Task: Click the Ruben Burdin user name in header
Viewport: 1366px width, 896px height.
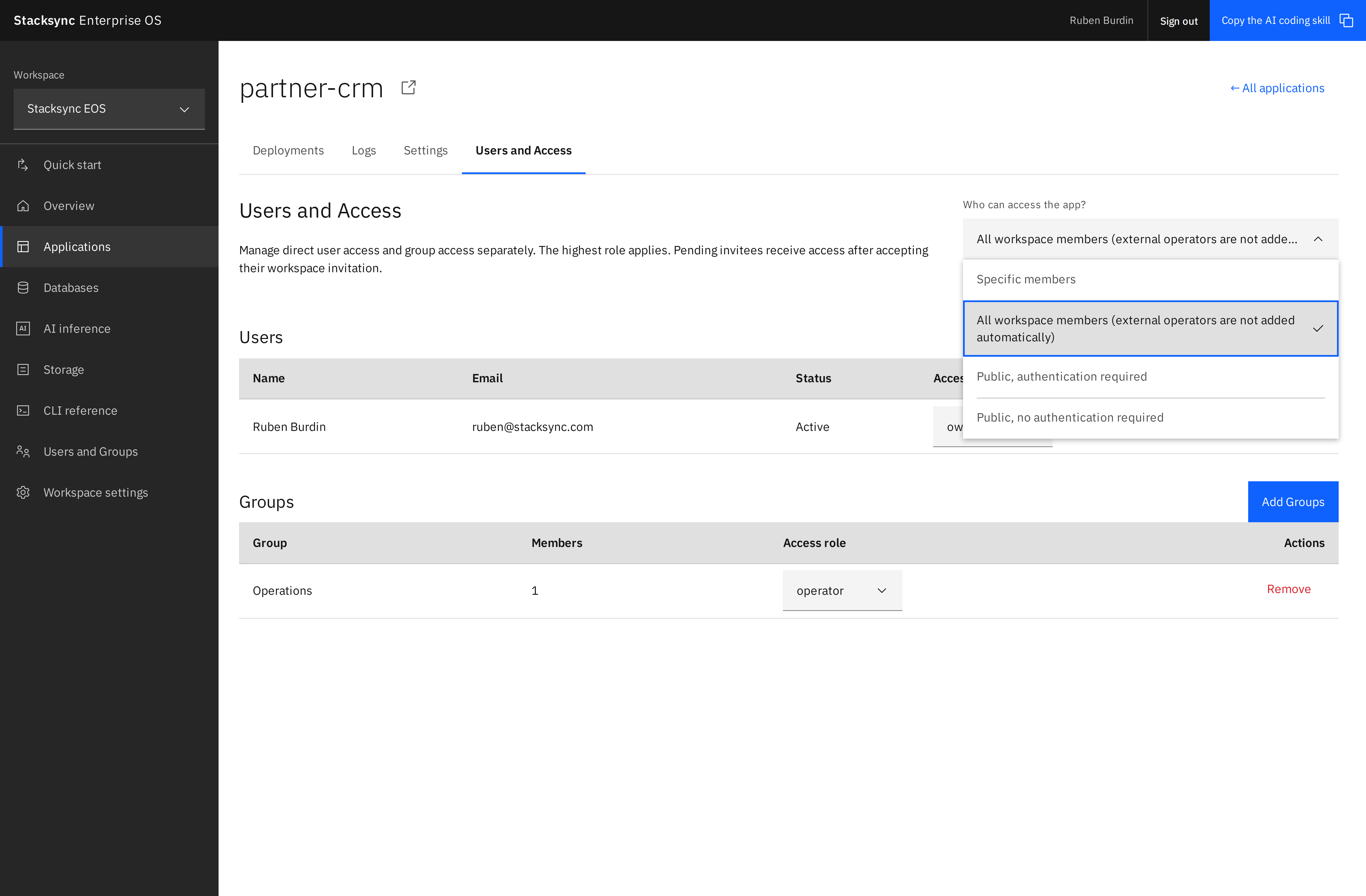Action: coord(1101,21)
